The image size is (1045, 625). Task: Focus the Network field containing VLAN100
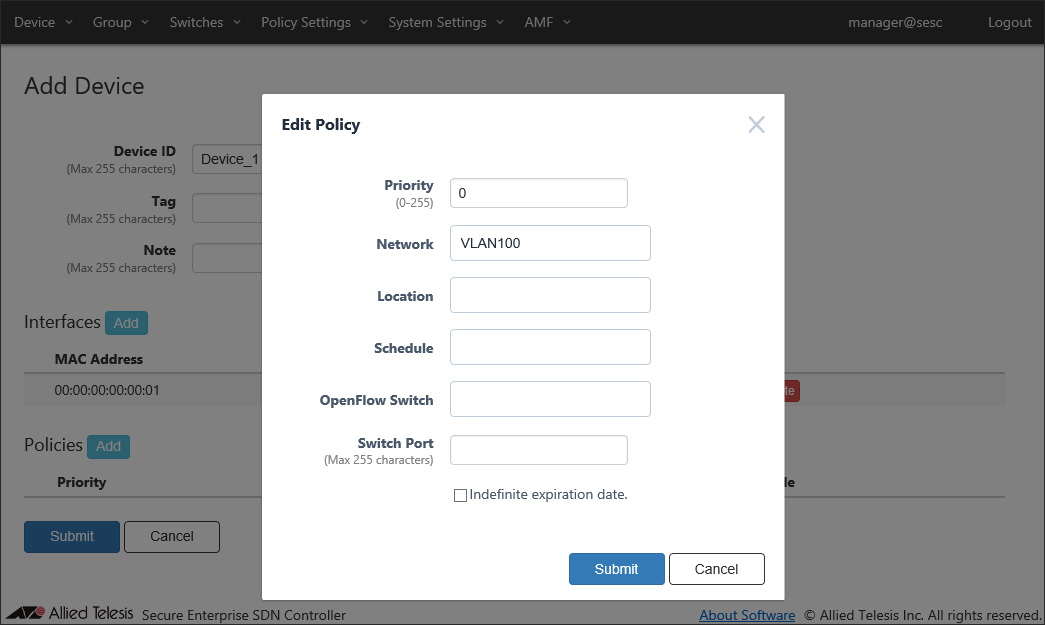[550, 243]
